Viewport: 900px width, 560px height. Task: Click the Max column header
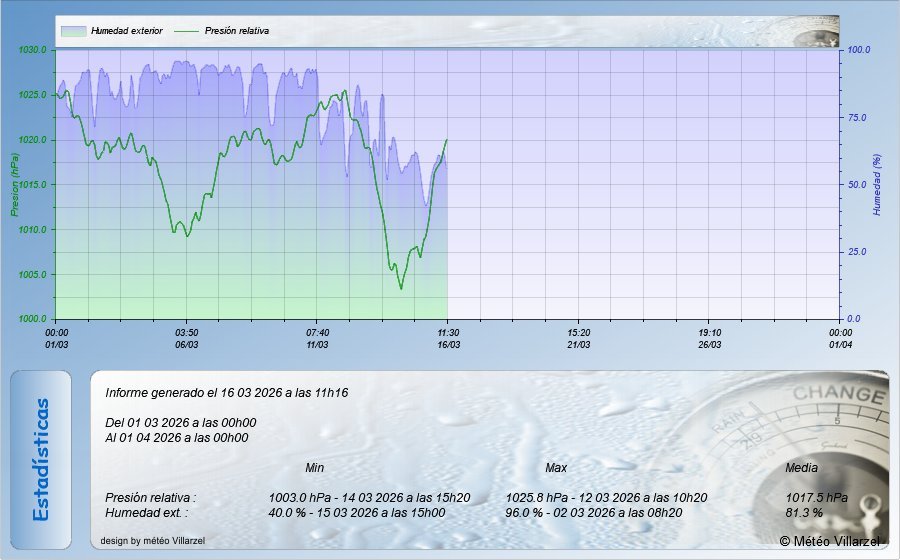tap(556, 468)
